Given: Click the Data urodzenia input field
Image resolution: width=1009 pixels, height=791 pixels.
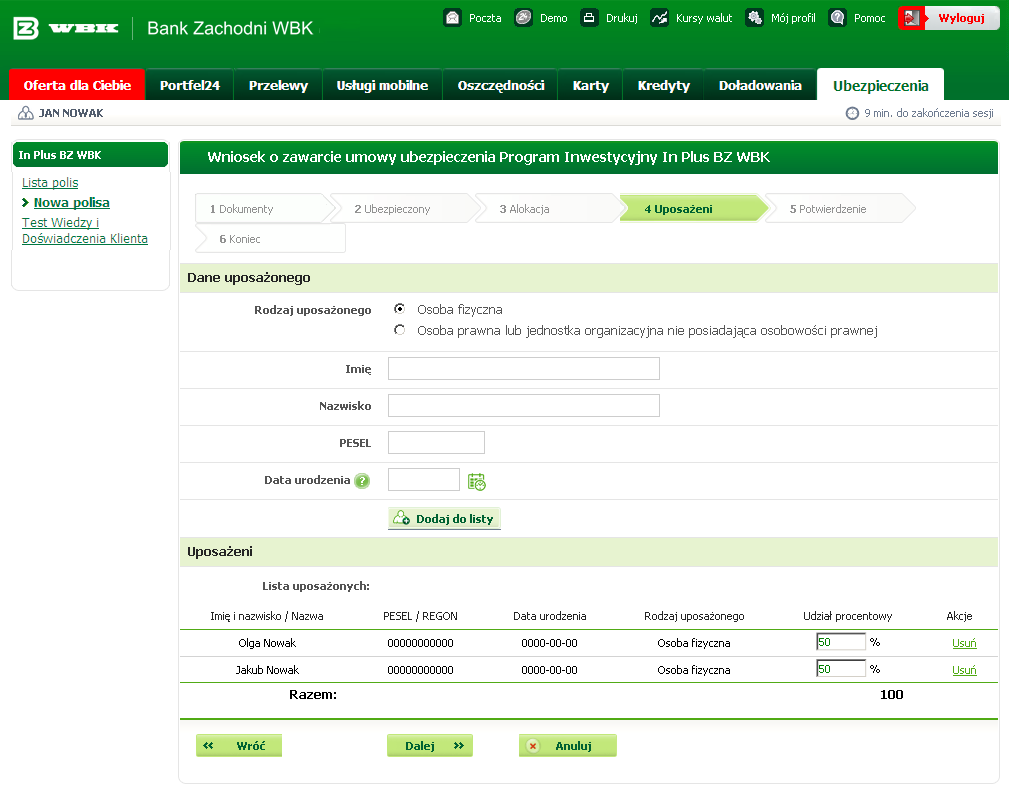Looking at the screenshot, I should pyautogui.click(x=424, y=479).
